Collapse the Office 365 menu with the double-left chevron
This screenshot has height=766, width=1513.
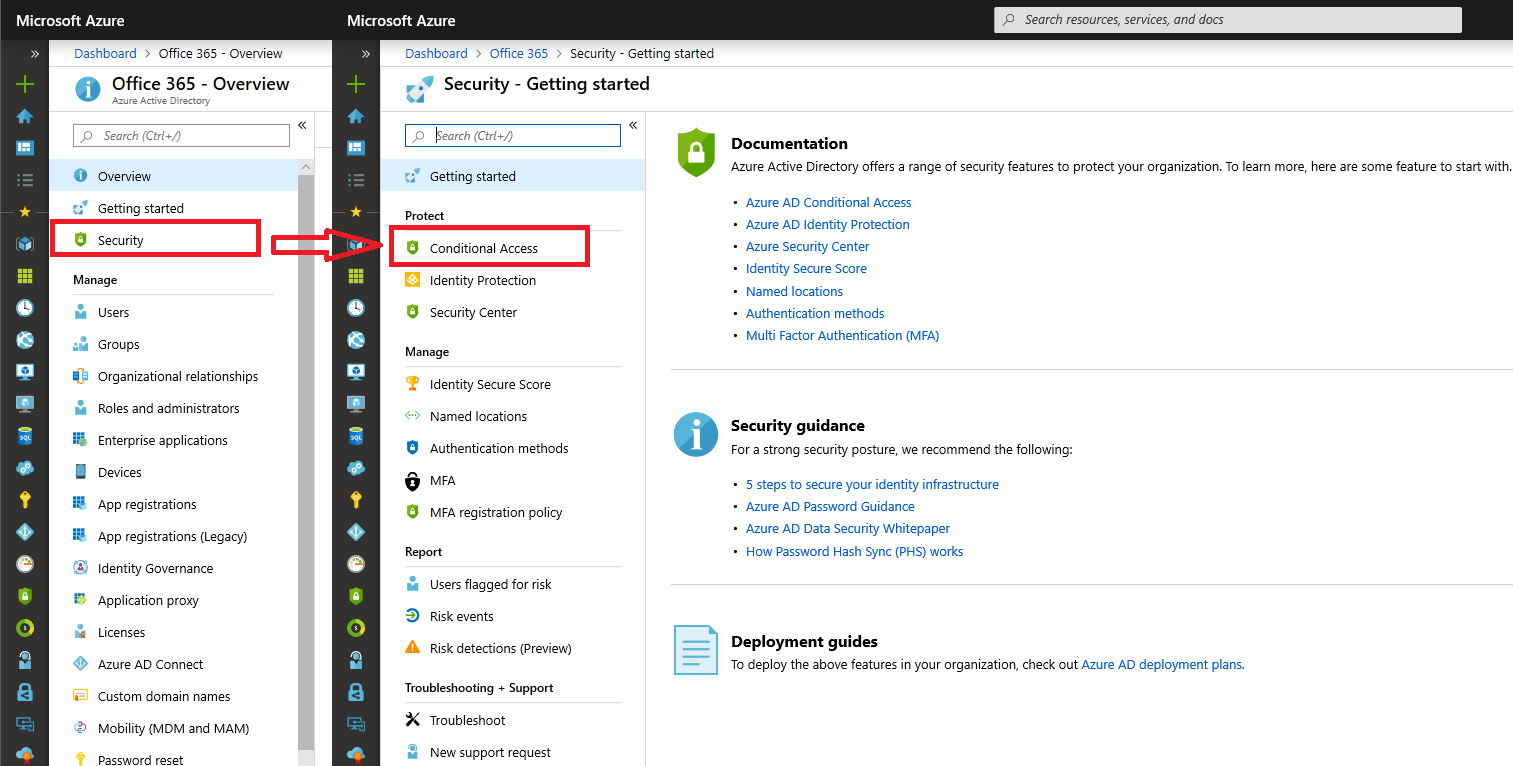click(302, 126)
